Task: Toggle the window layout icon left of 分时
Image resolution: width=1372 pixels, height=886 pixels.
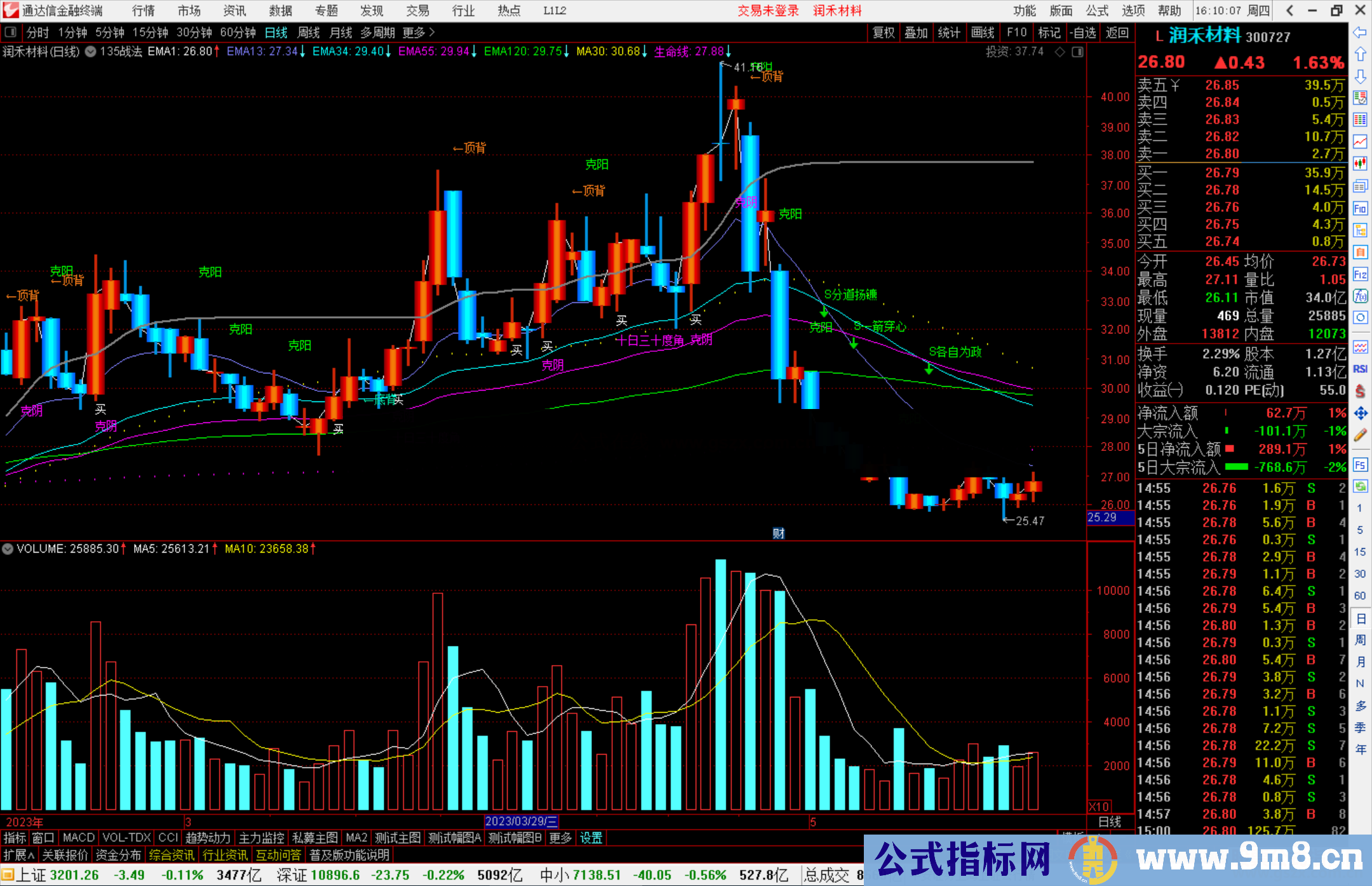Action: click(10, 32)
